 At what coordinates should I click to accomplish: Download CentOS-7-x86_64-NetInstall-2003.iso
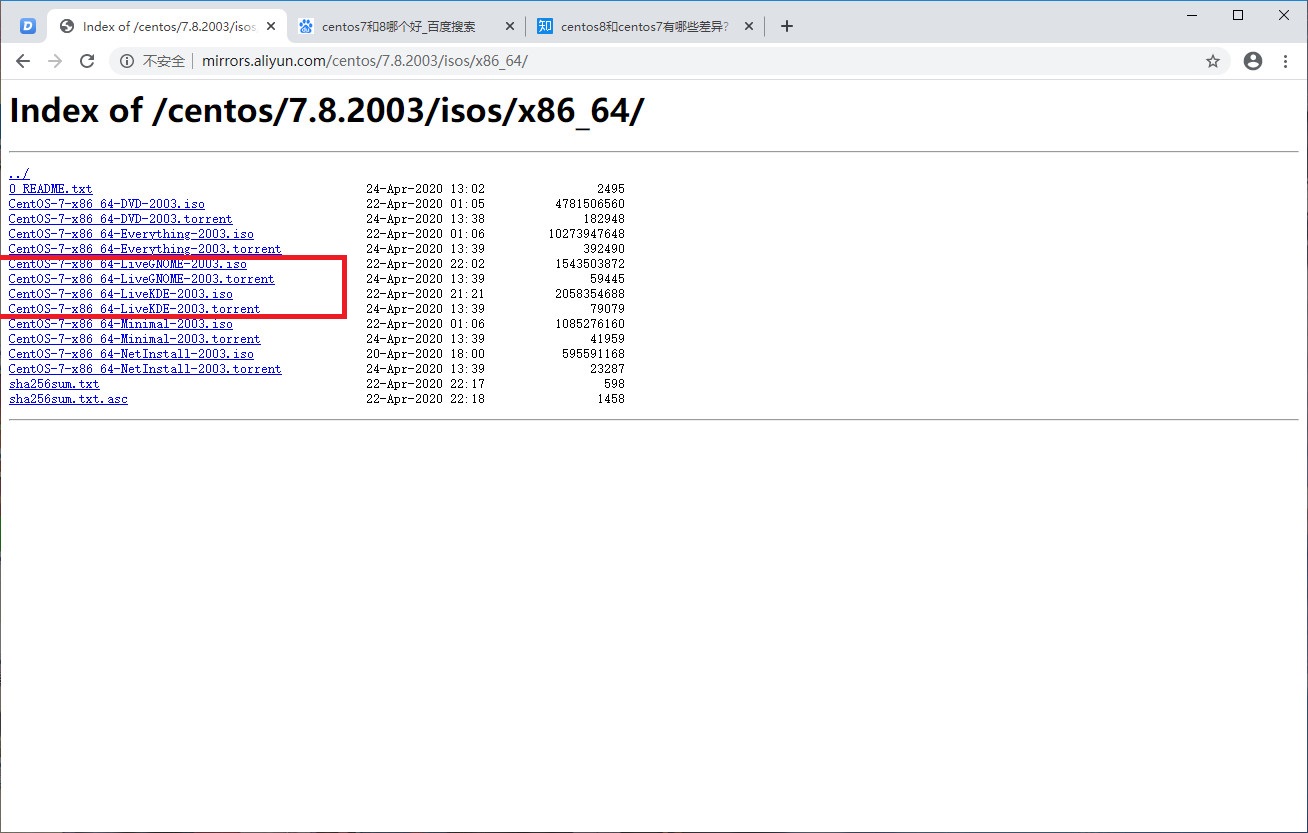click(x=131, y=354)
